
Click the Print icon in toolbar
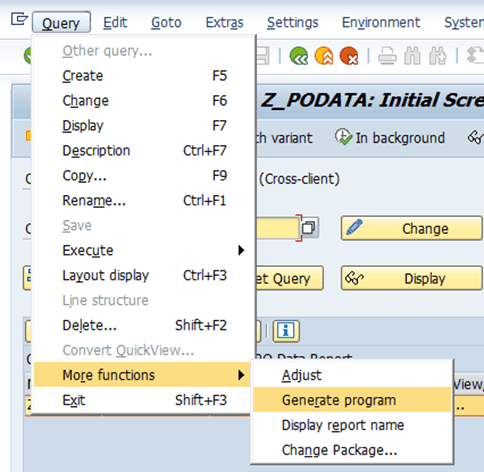(x=387, y=56)
